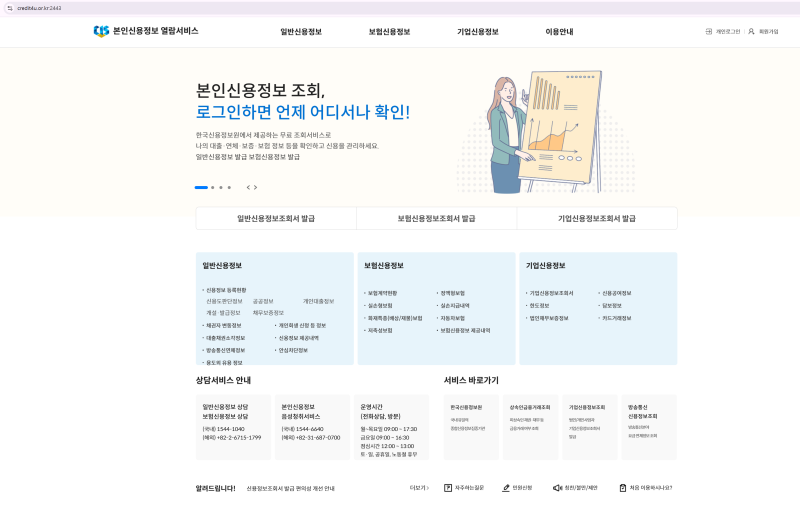Open the 상속인금융거래조회 shortcut card
Screen dimensions: 800x507
point(530,427)
